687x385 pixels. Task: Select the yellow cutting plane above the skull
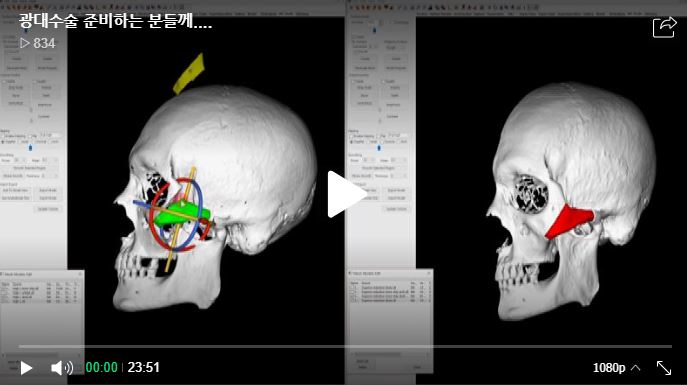(189, 74)
